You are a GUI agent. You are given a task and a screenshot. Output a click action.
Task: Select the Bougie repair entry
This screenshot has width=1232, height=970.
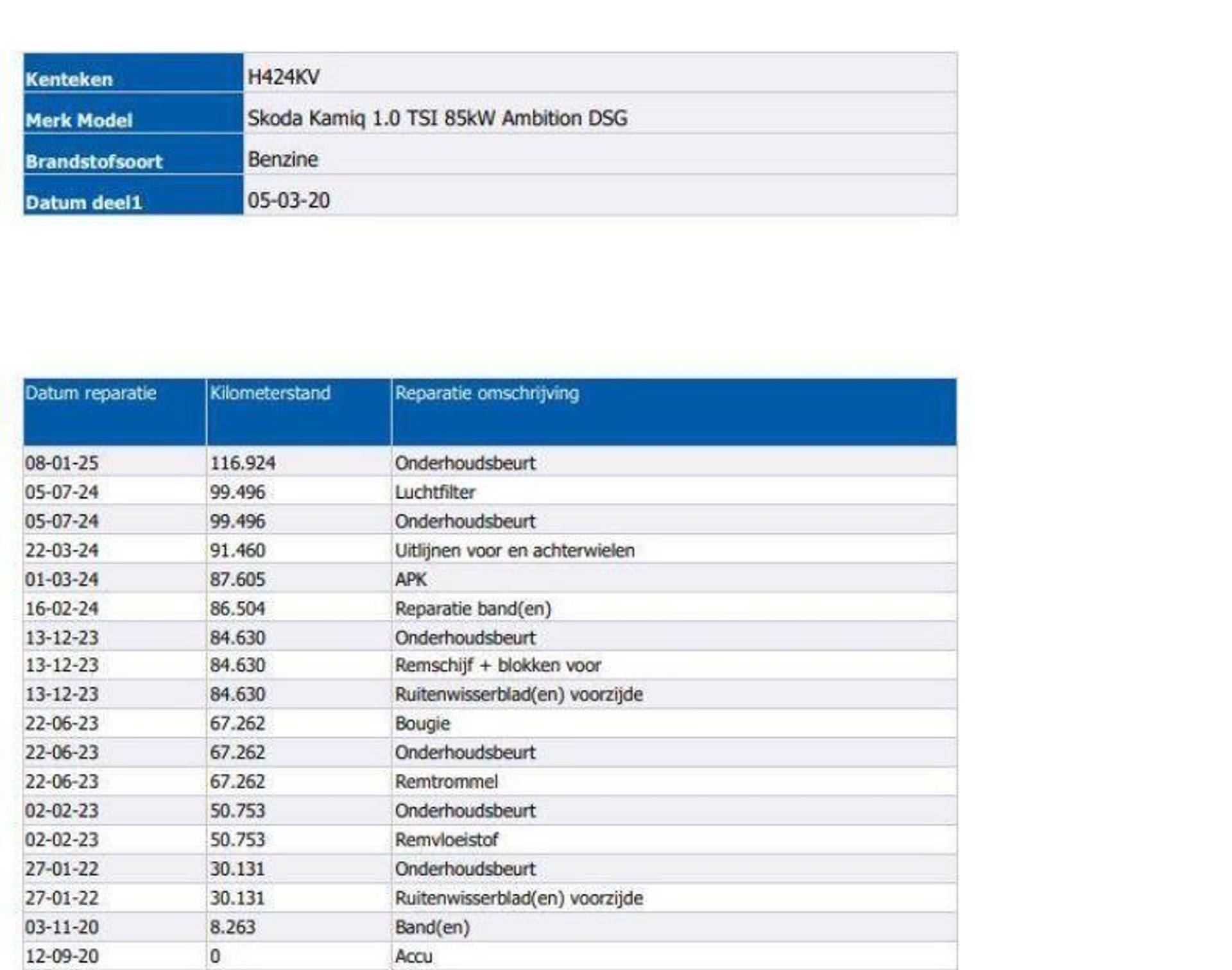422,724
